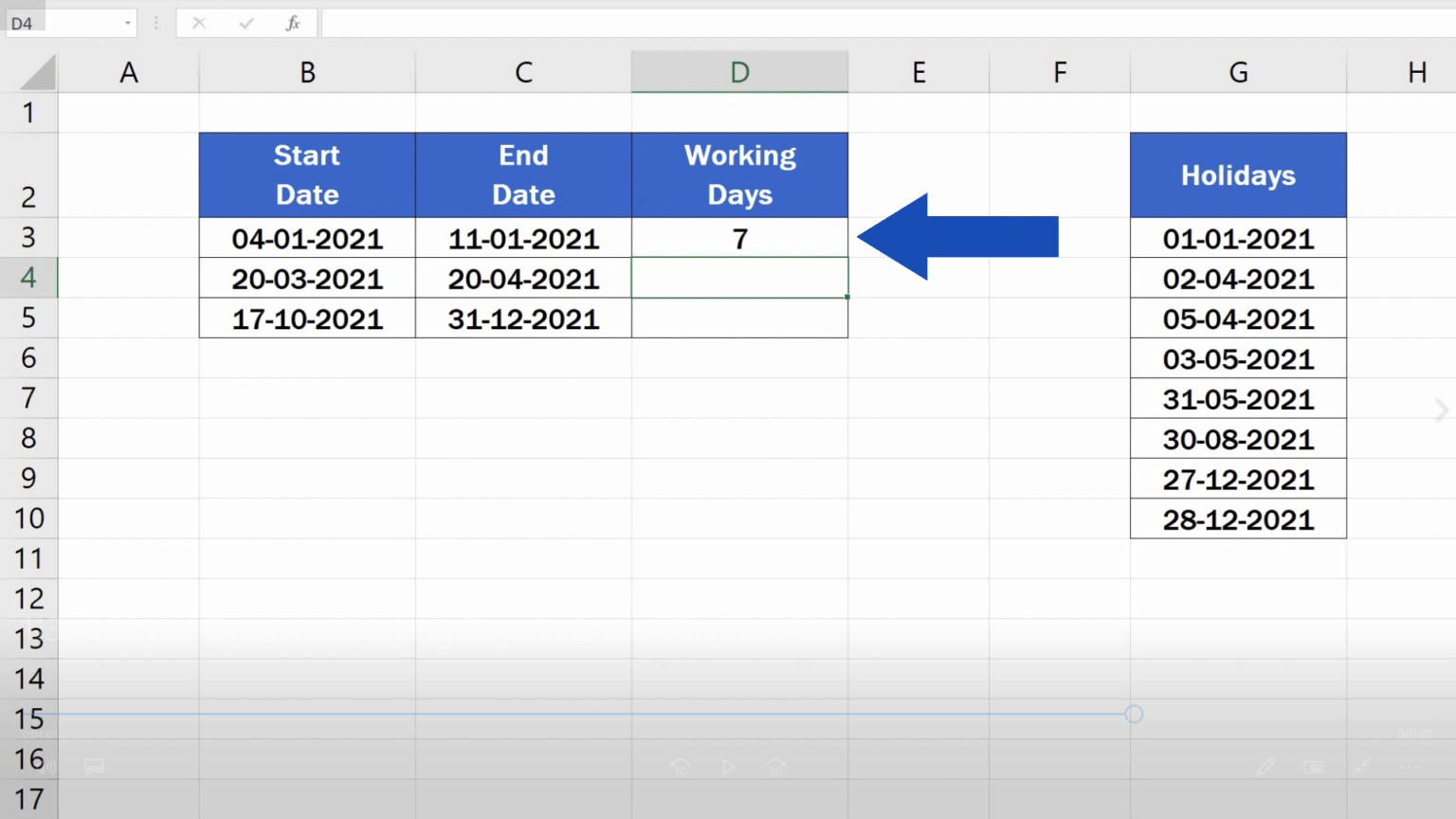Click the pen draw icon in video controls
This screenshot has width=1456, height=819.
click(x=1265, y=767)
